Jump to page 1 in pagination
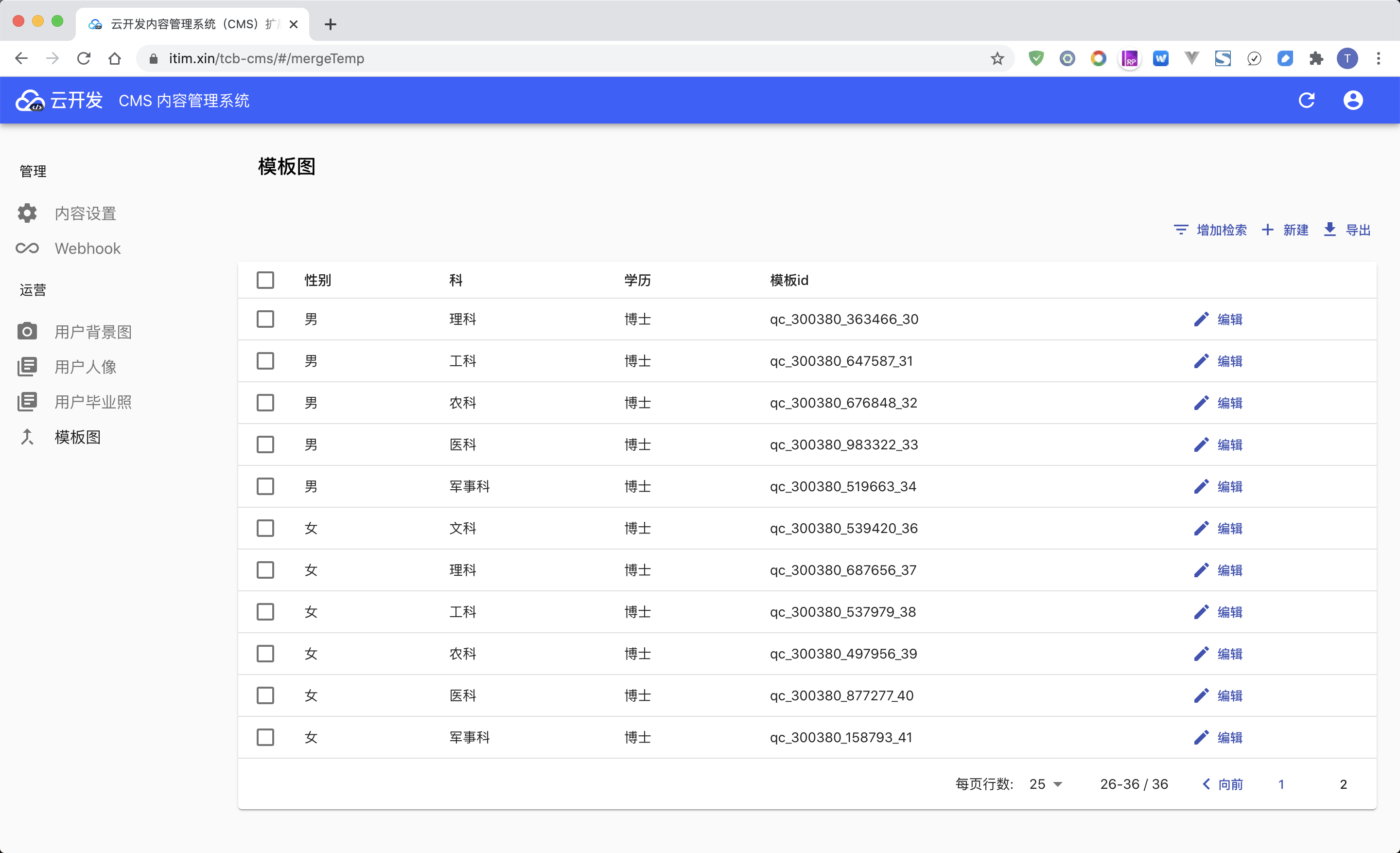This screenshot has height=853, width=1400. pos(1281,784)
